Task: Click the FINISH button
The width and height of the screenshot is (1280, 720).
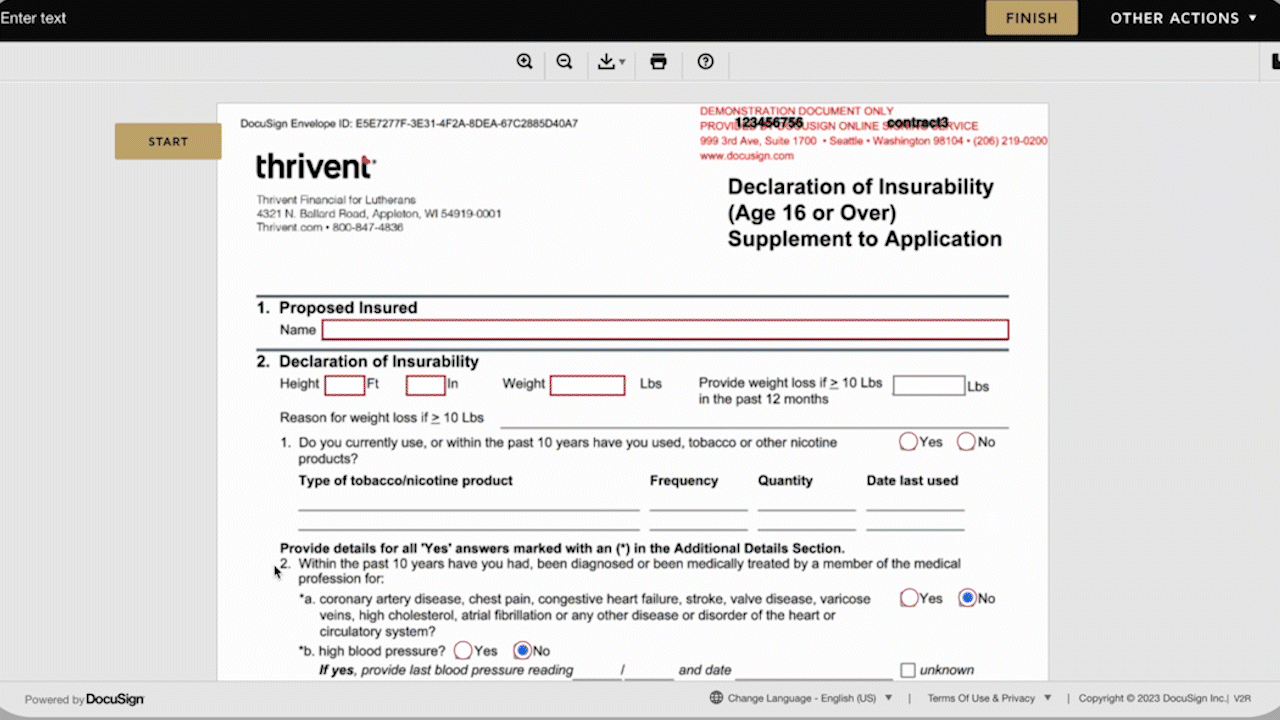Action: (1031, 17)
